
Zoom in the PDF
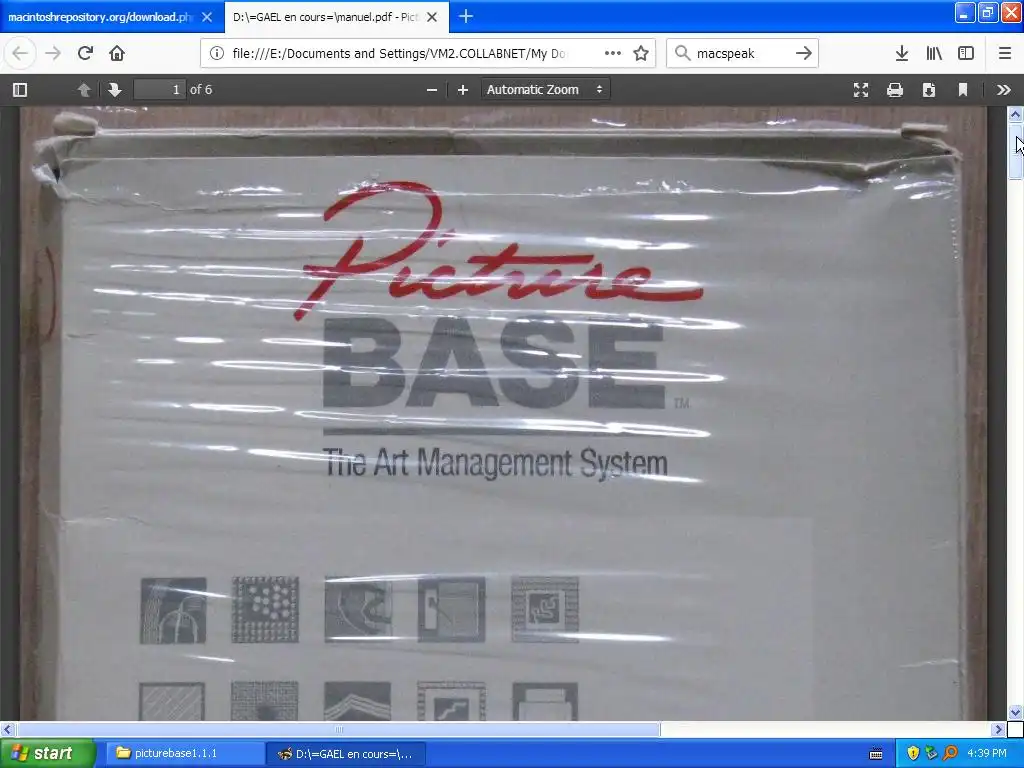pos(462,89)
